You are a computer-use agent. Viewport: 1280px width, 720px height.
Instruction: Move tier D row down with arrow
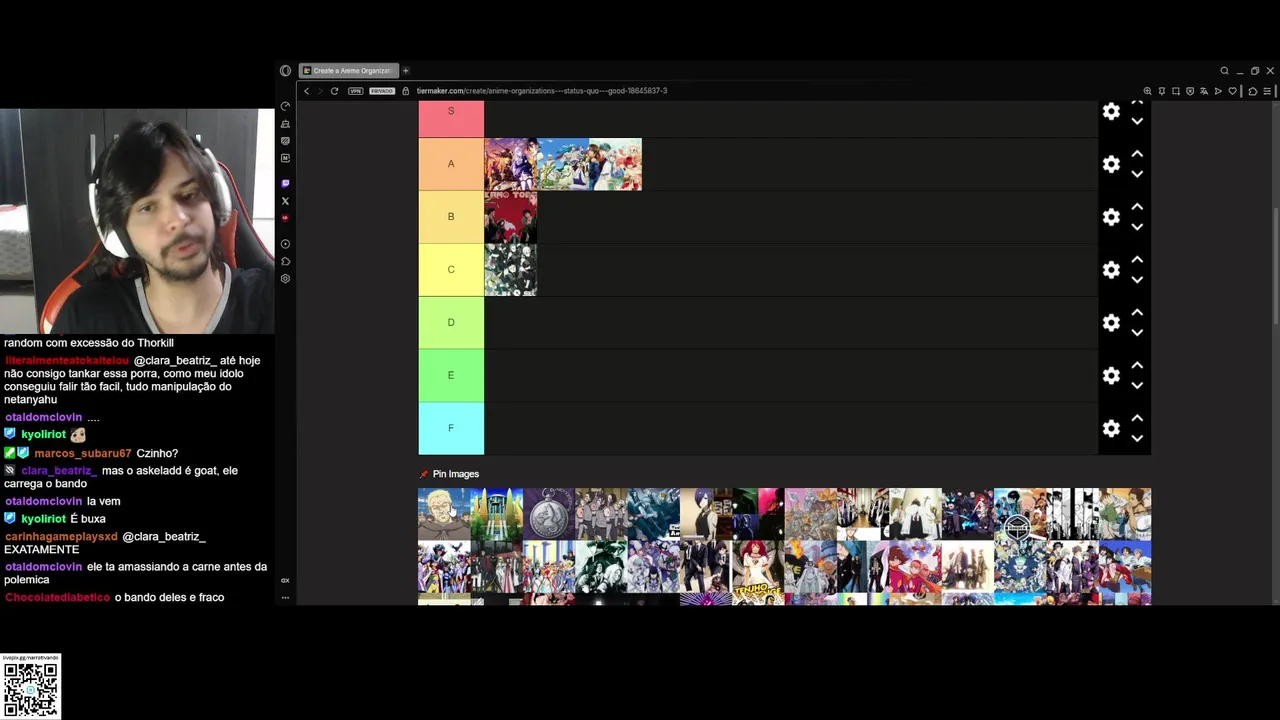(1137, 333)
